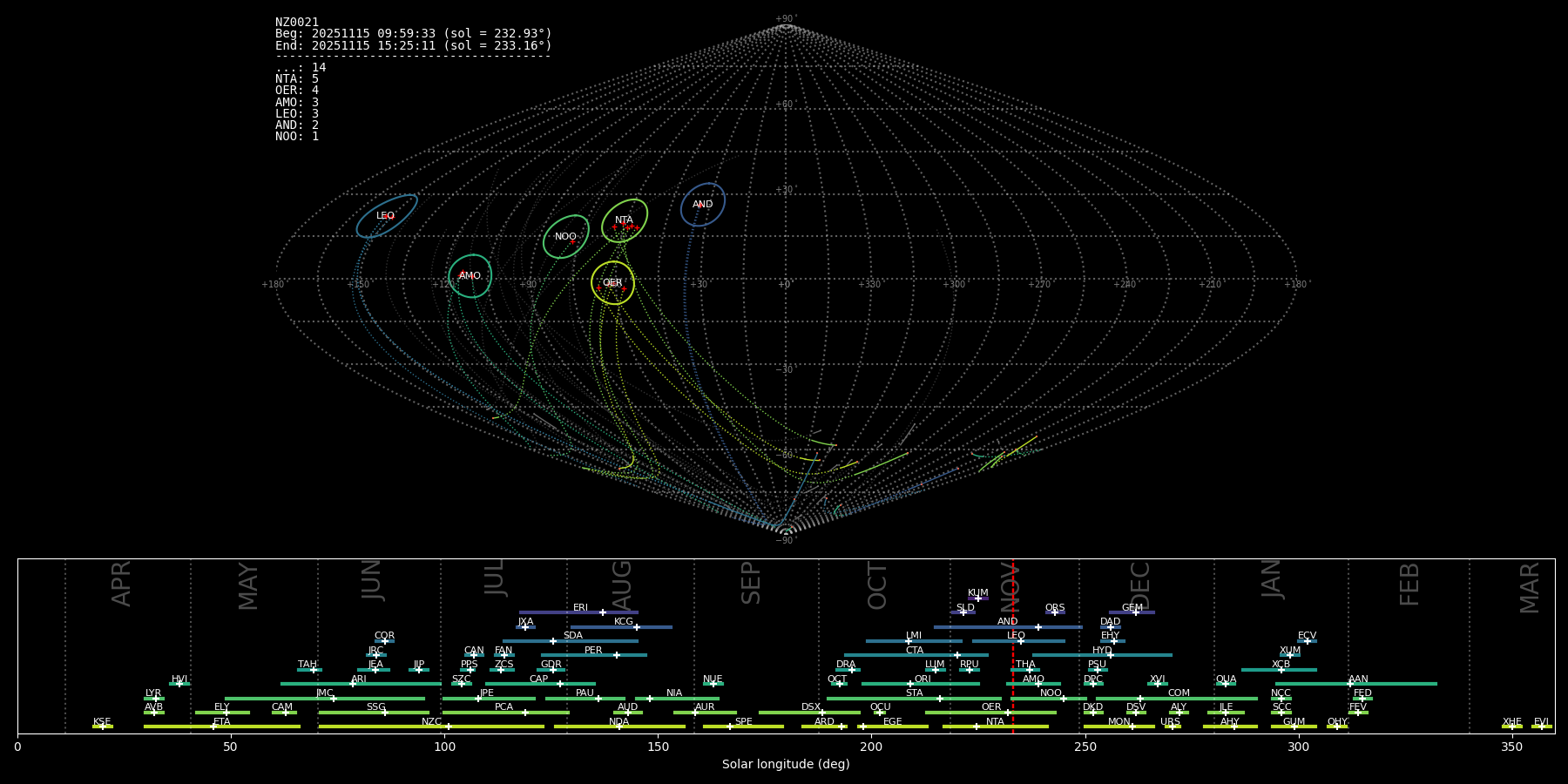
Task: Click the AAN shower bar in timeline
Action: (x=1356, y=684)
